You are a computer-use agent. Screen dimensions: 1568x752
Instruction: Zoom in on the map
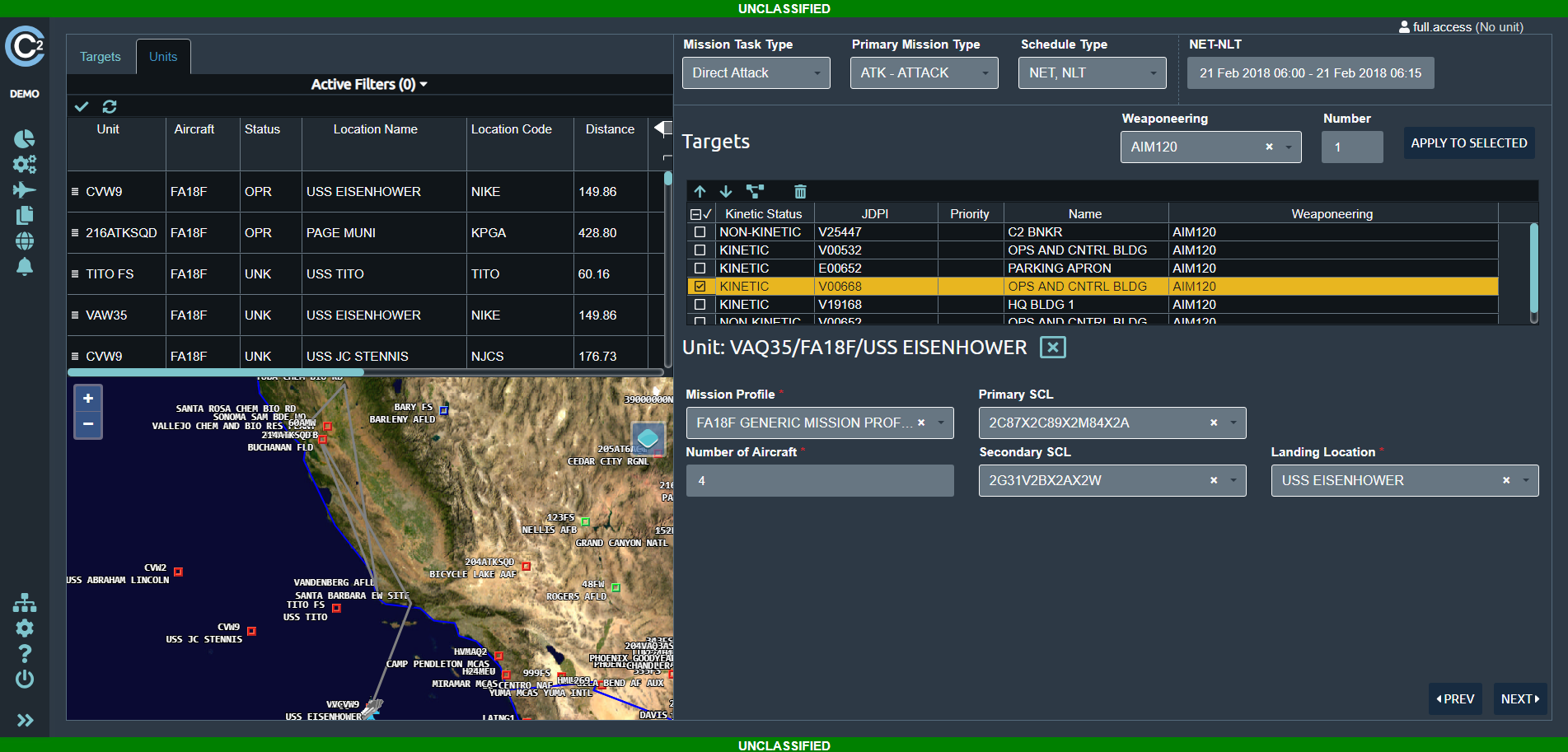pyautogui.click(x=88, y=399)
